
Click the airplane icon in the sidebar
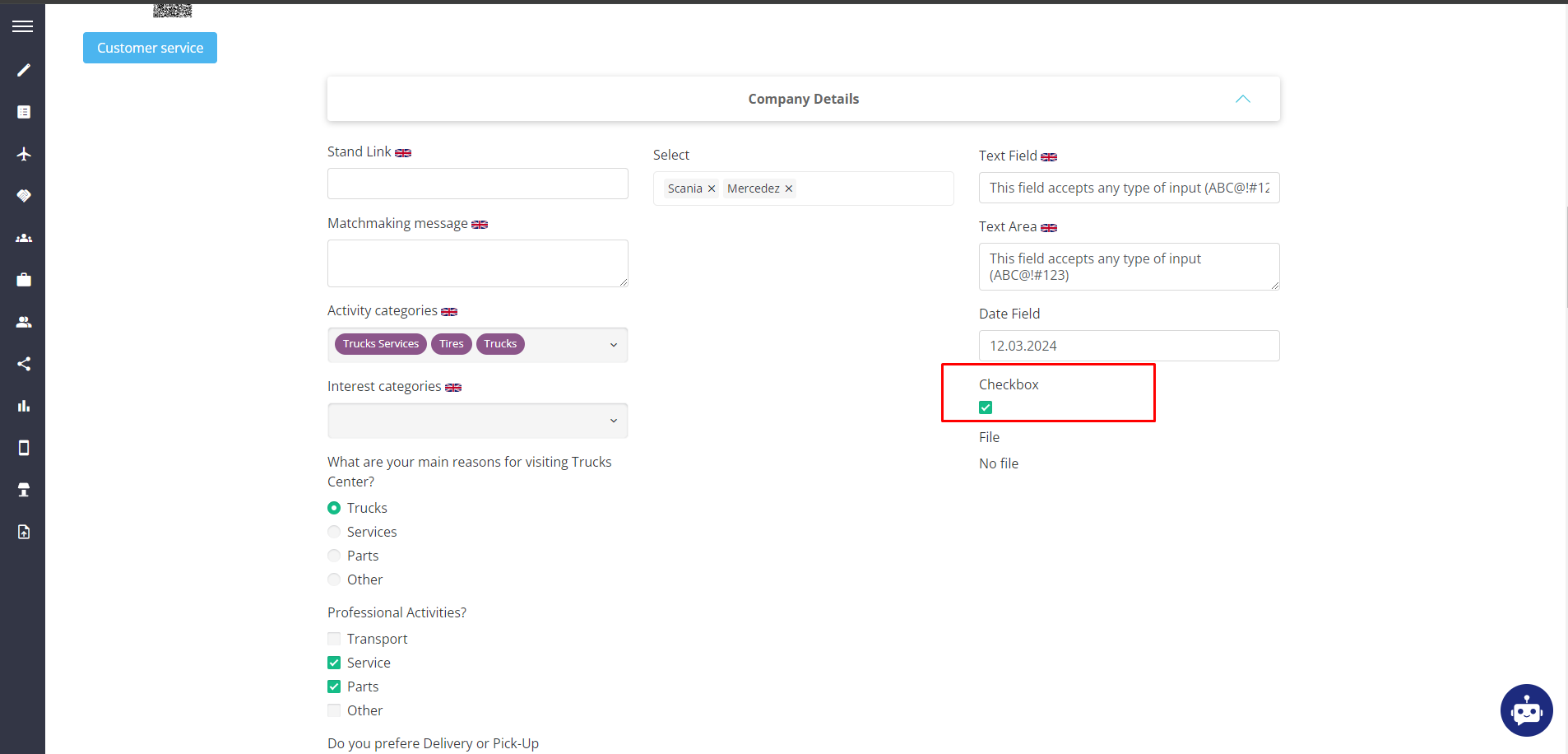tap(23, 154)
